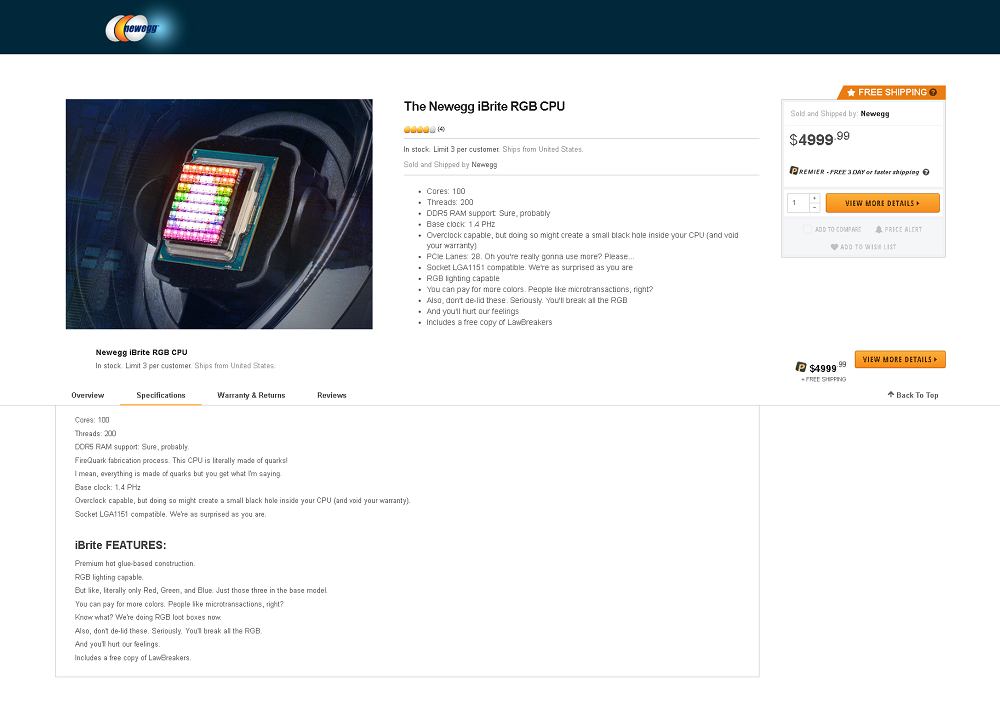Increase quantity with the plus stepper
Image resolution: width=1000 pixels, height=709 pixels.
814,198
